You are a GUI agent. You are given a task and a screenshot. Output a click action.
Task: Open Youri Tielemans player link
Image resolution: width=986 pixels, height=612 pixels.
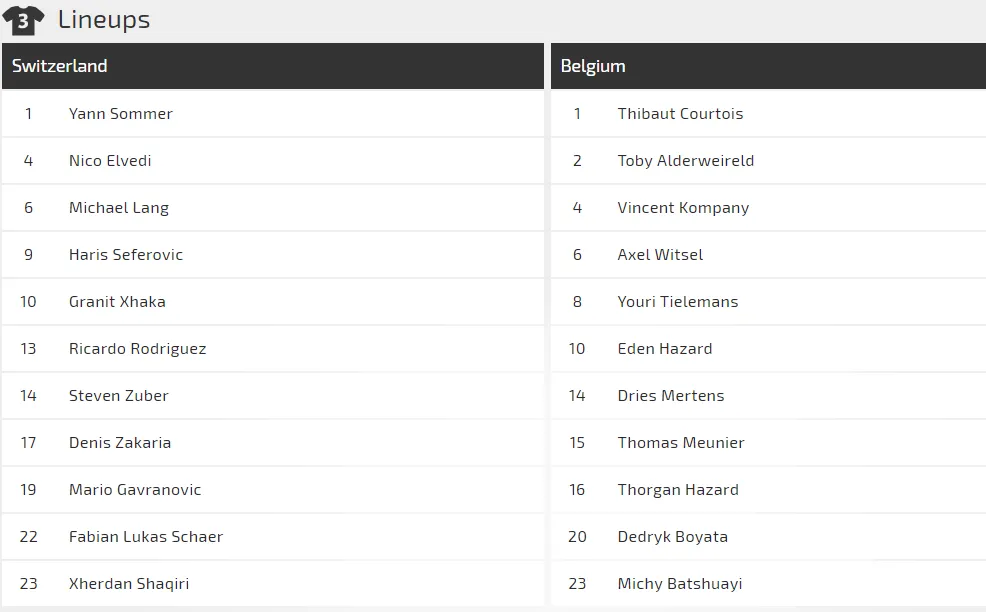pyautogui.click(x=678, y=302)
